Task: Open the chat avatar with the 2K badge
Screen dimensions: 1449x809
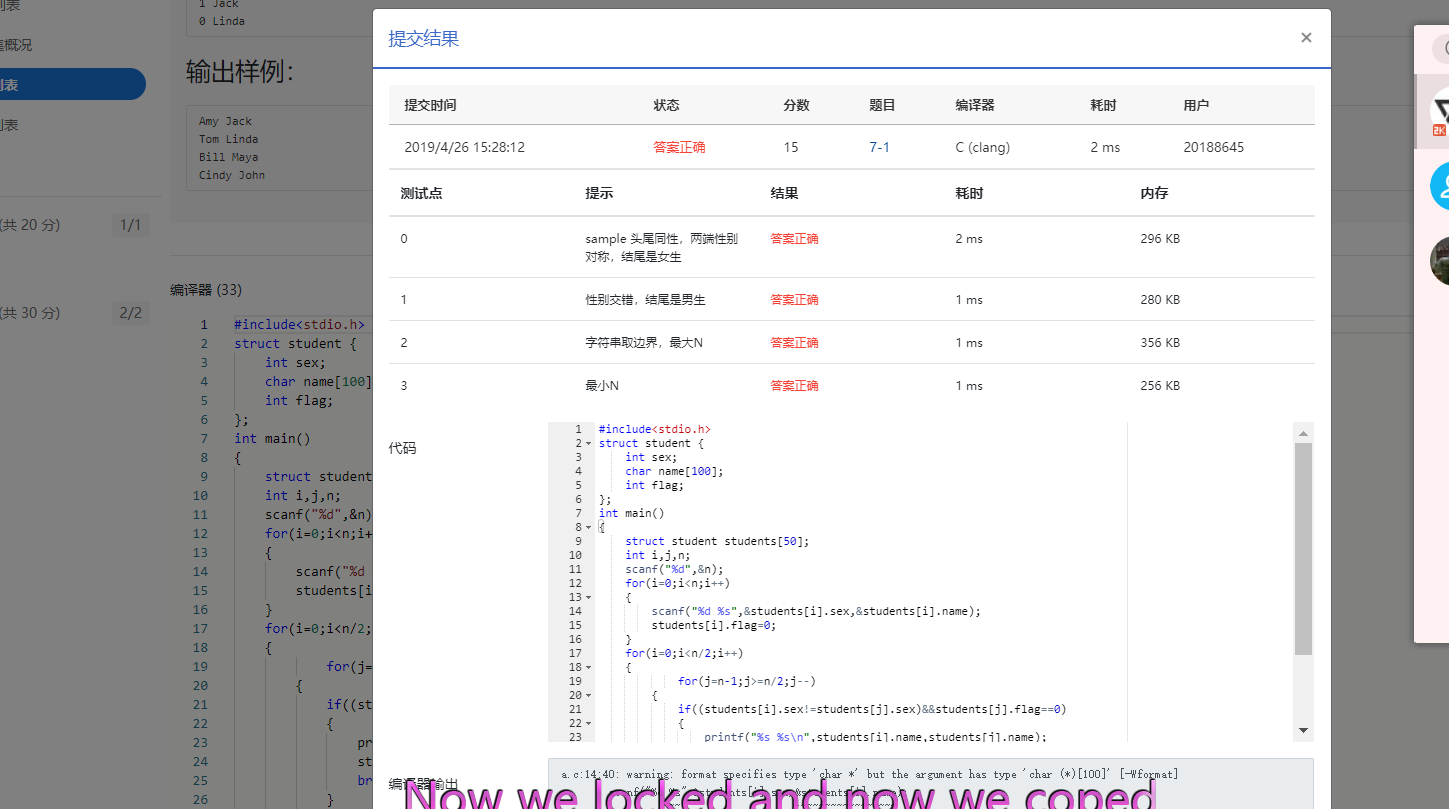Action: pos(1440,111)
